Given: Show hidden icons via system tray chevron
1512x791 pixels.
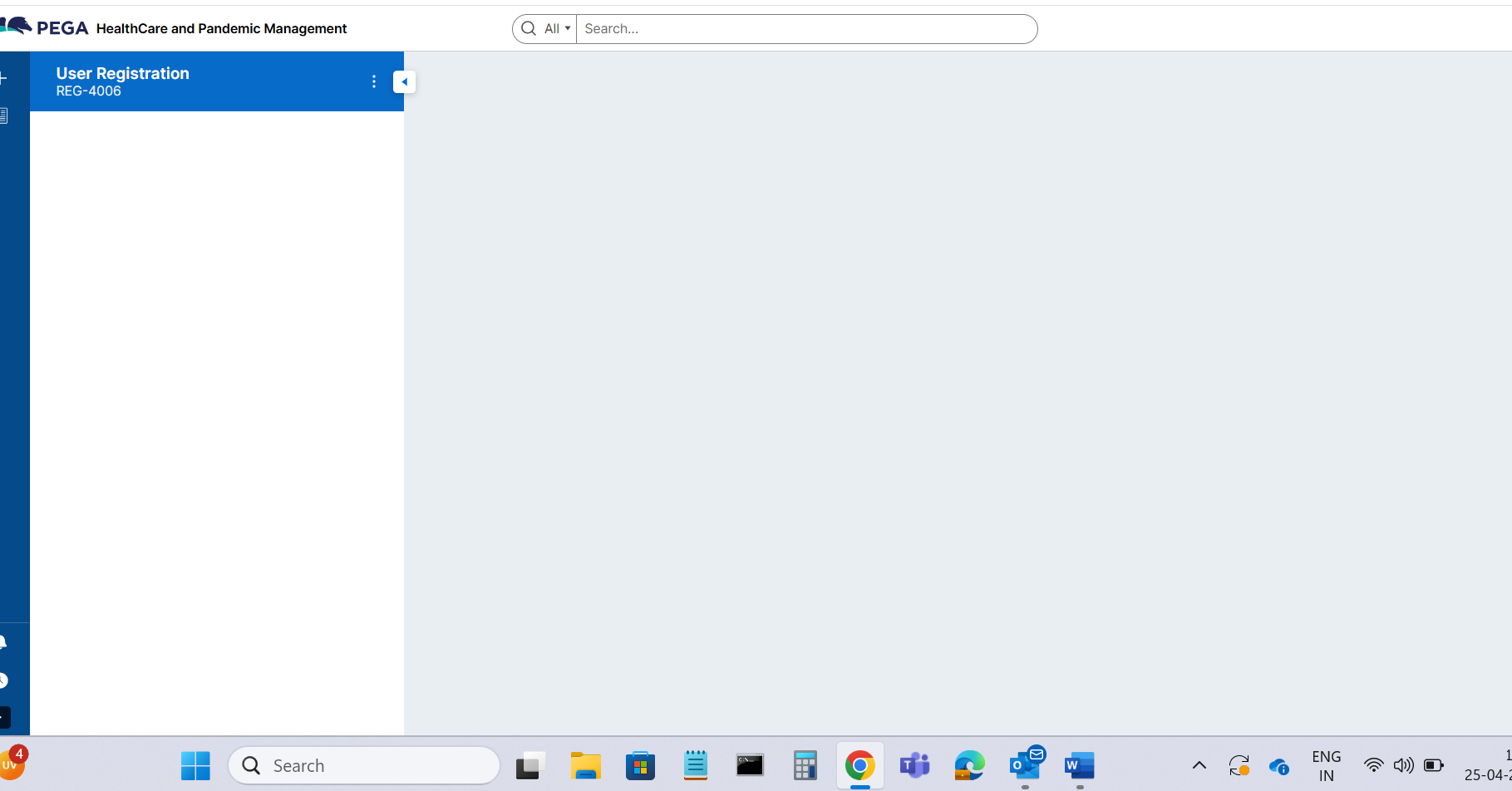Looking at the screenshot, I should (1199, 765).
